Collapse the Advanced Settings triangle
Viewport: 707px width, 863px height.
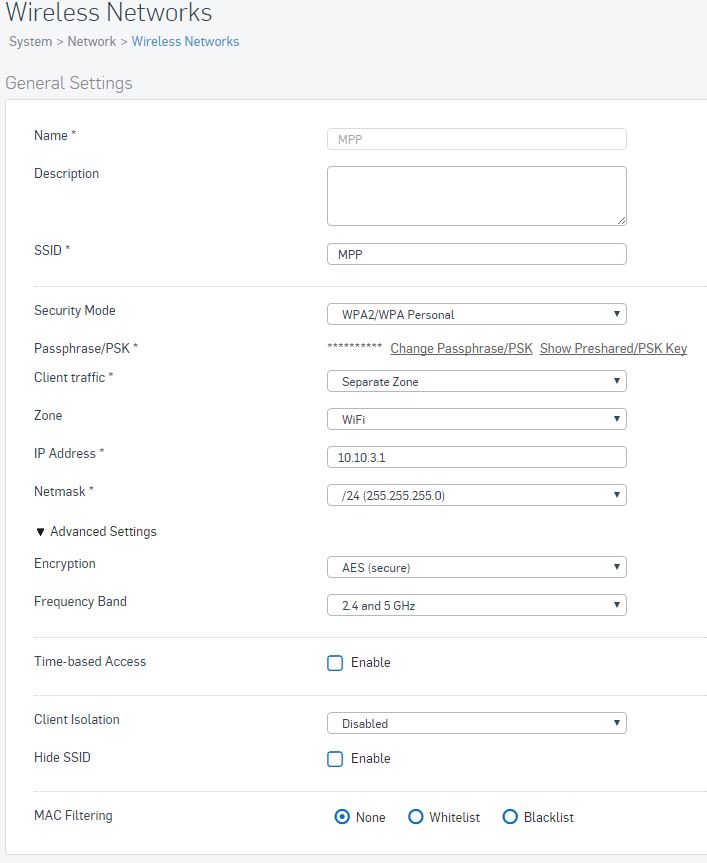click(40, 532)
